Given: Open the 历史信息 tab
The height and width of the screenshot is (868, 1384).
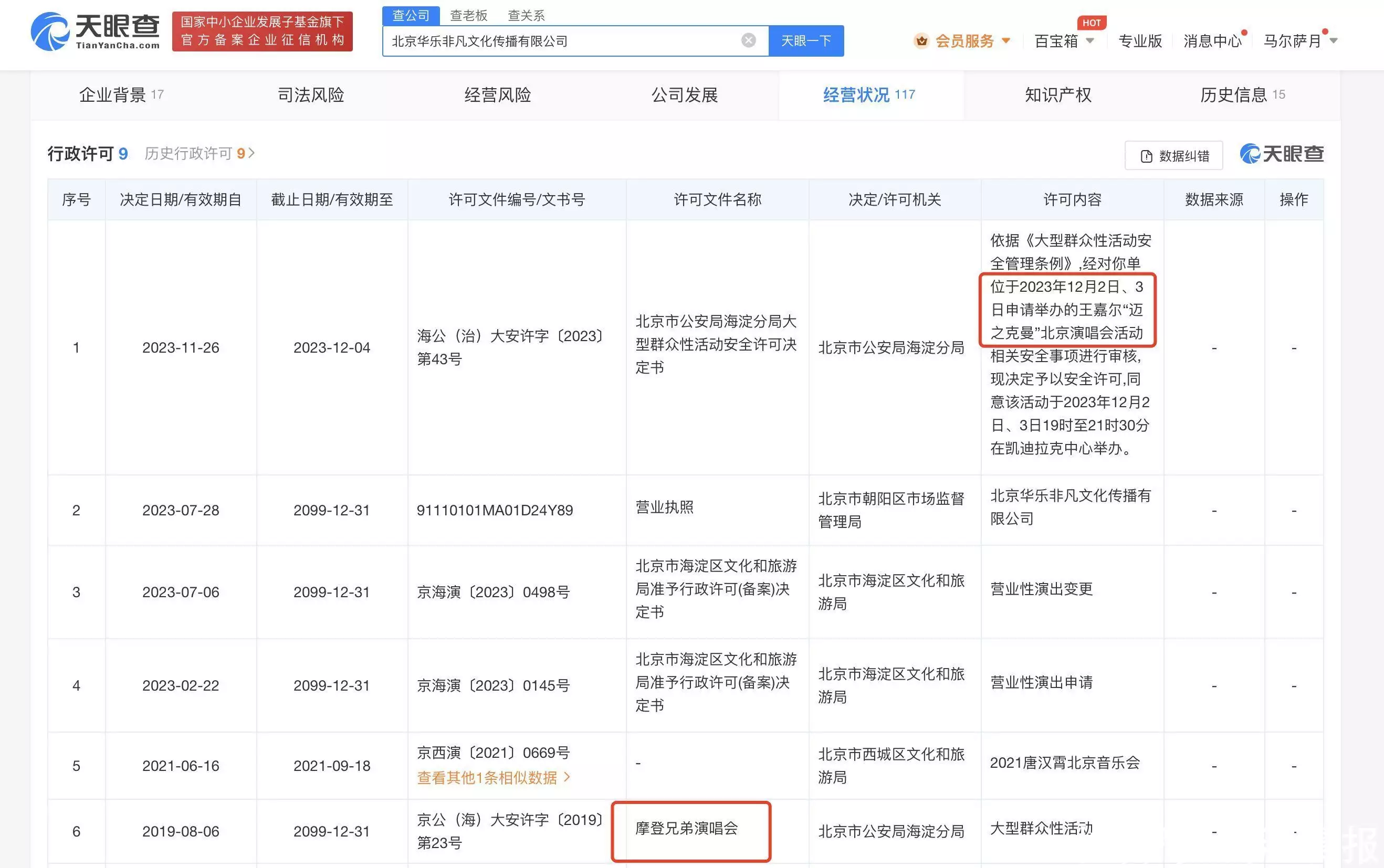Looking at the screenshot, I should 1243,94.
